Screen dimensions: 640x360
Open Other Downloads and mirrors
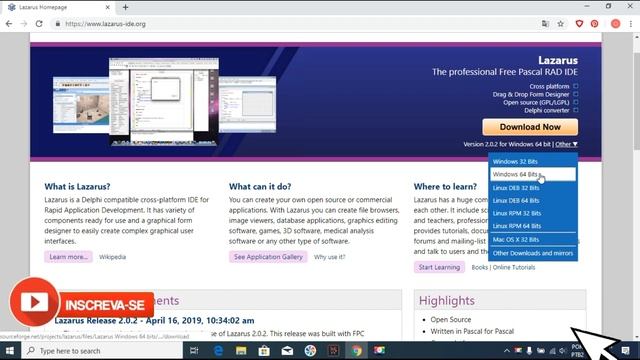point(533,253)
